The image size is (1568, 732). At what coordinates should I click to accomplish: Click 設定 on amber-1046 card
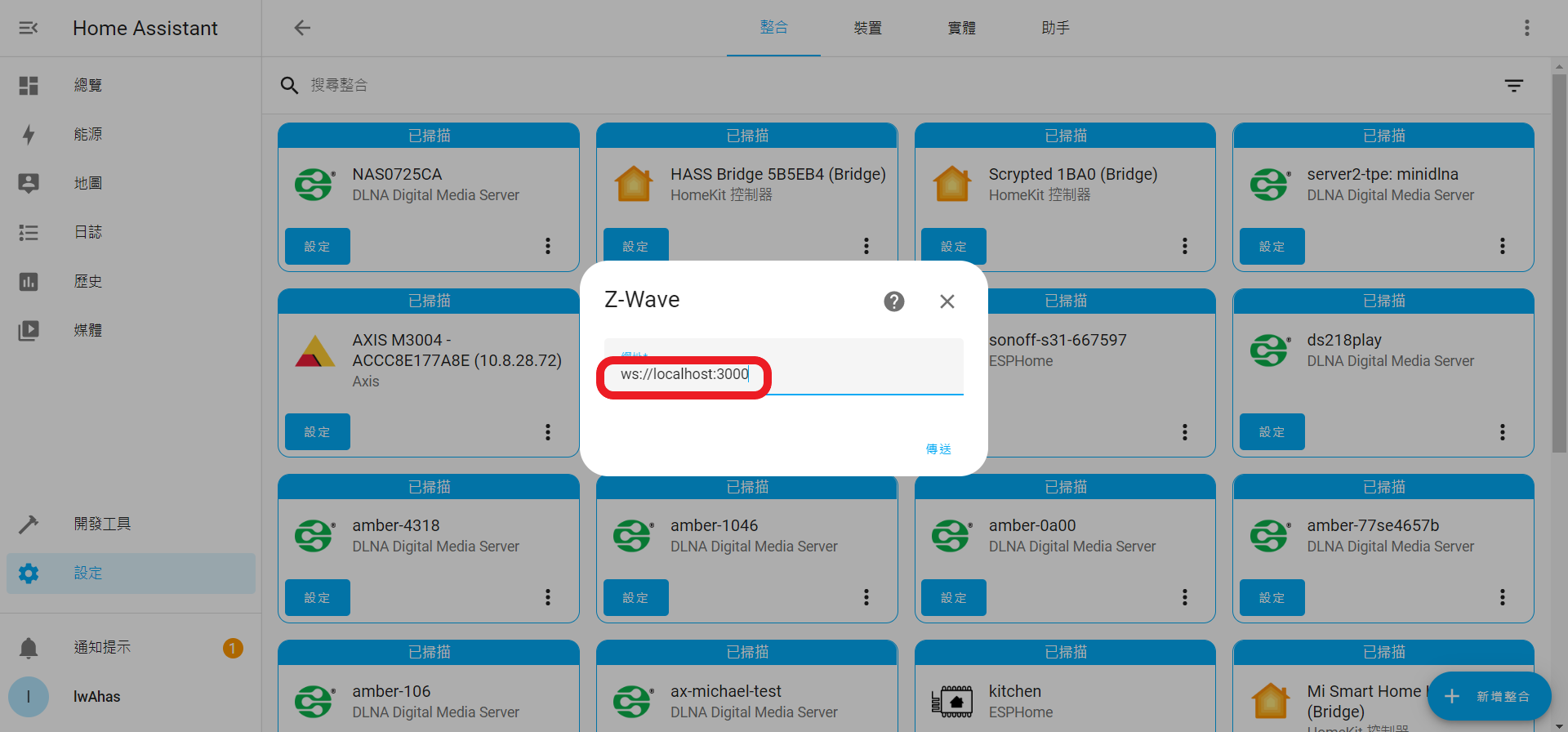click(x=636, y=597)
